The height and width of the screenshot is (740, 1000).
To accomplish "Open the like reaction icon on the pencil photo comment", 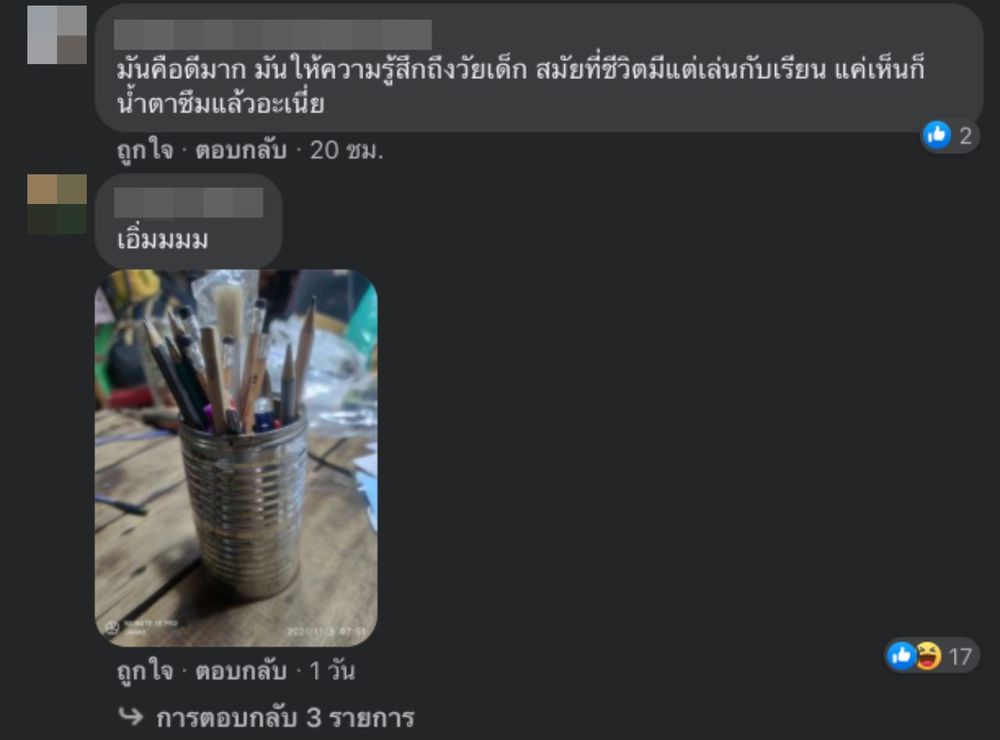I will coord(901,655).
